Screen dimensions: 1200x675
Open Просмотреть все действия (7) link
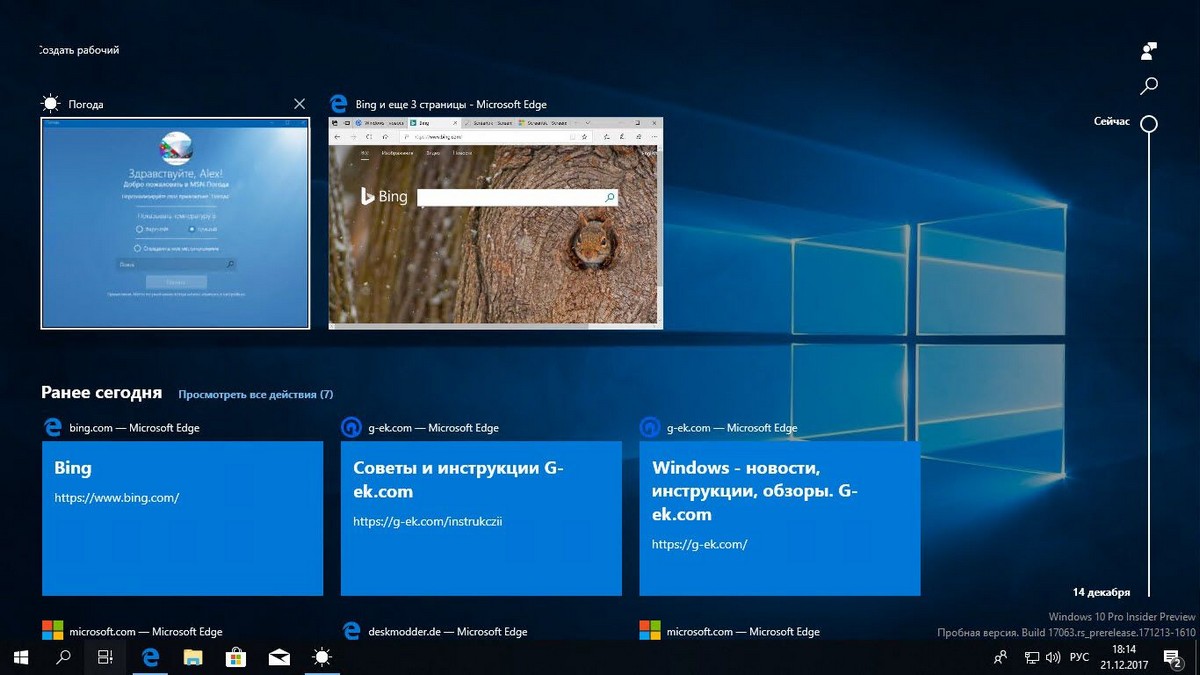point(256,395)
